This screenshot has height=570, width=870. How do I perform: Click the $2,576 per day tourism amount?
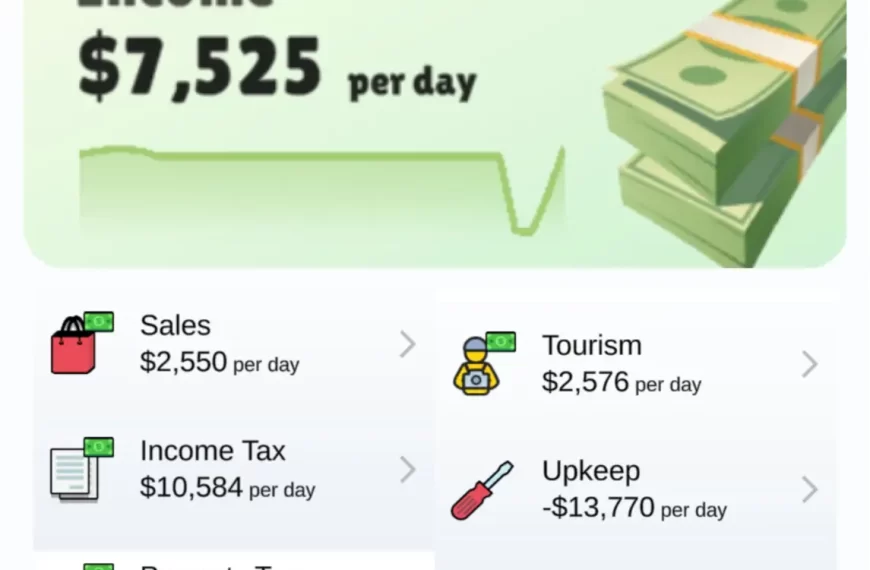point(621,383)
